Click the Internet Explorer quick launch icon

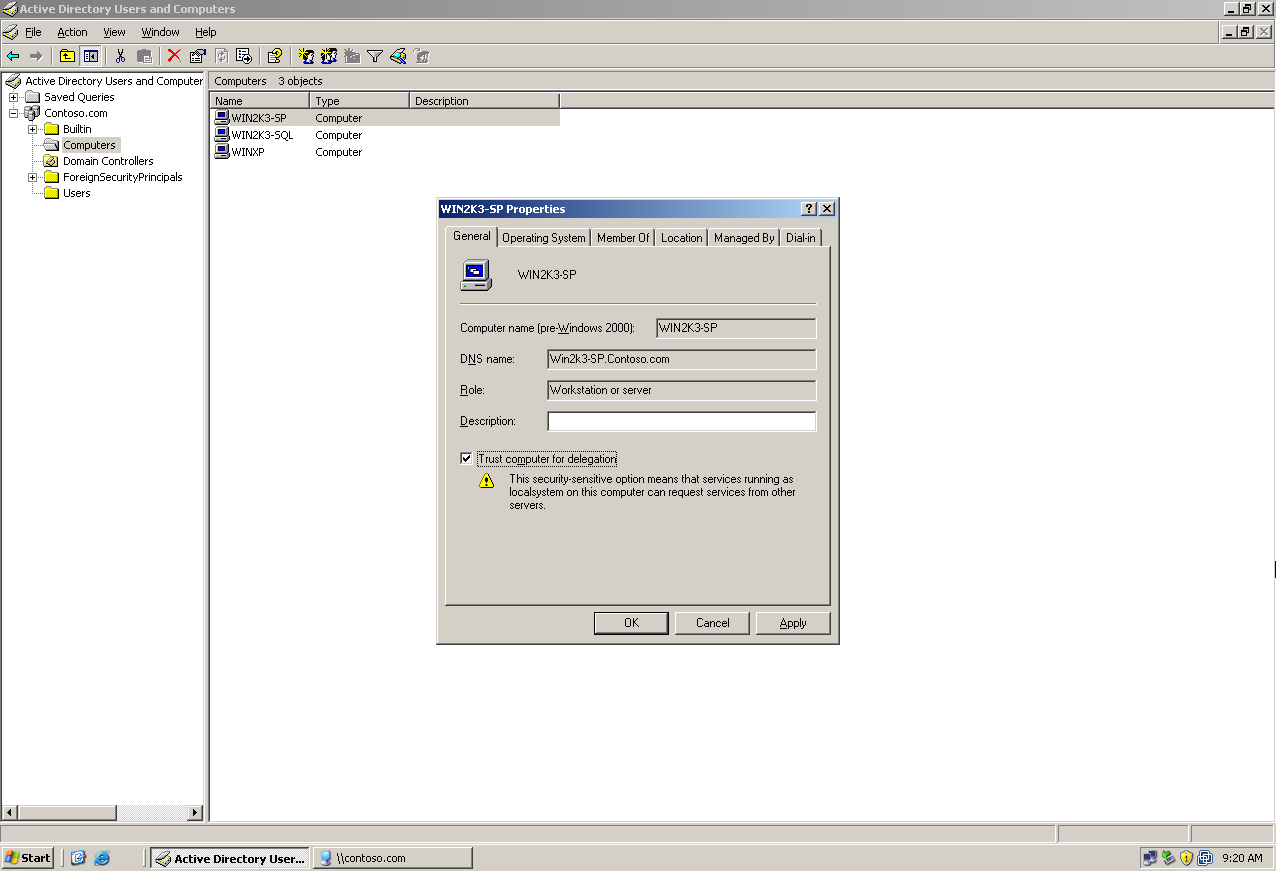coord(102,858)
